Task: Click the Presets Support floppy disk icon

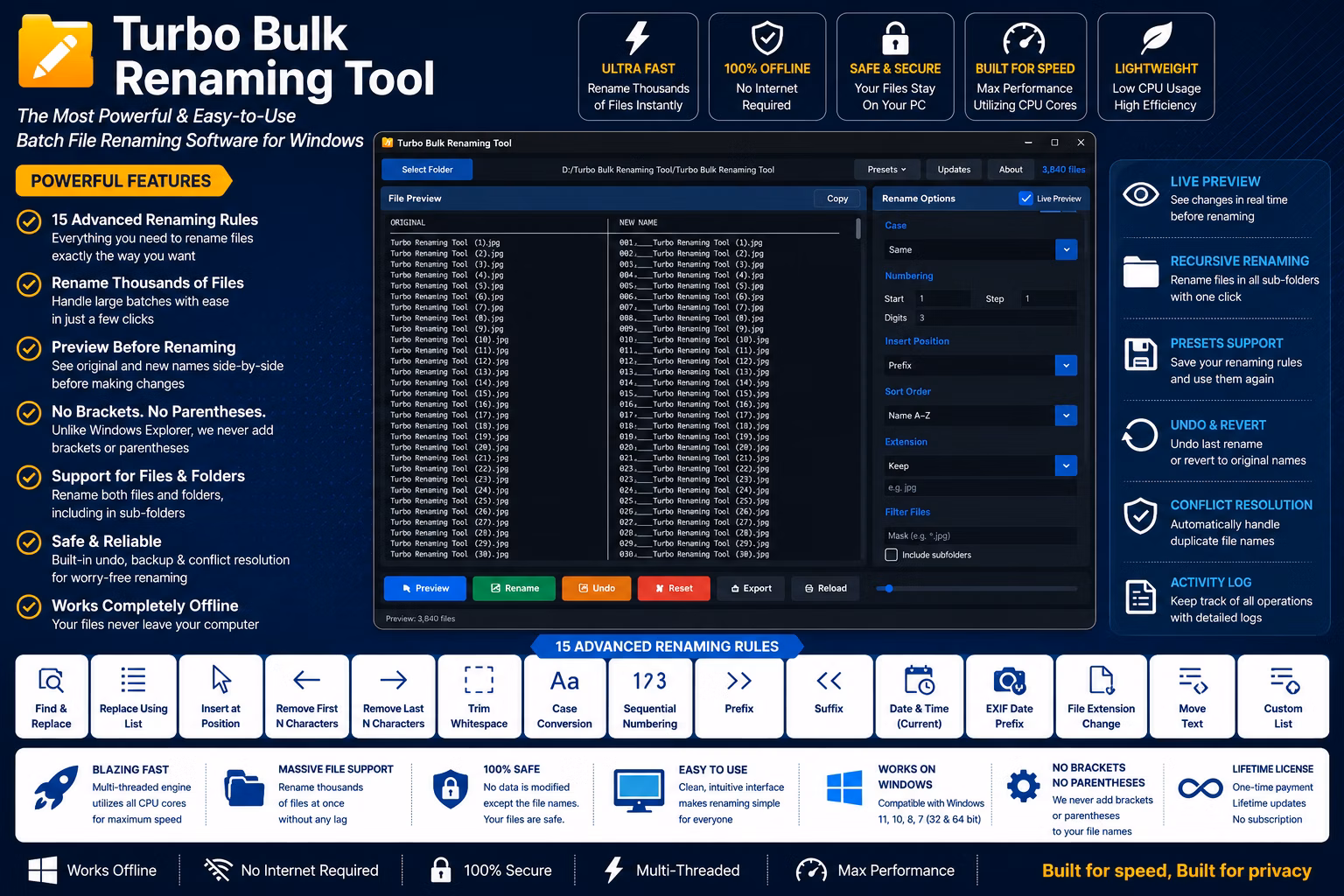Action: [1140, 354]
